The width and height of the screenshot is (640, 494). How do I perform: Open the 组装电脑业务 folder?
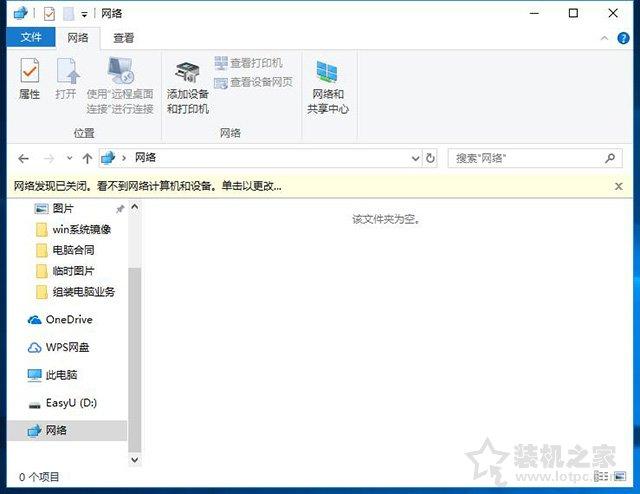(76, 292)
